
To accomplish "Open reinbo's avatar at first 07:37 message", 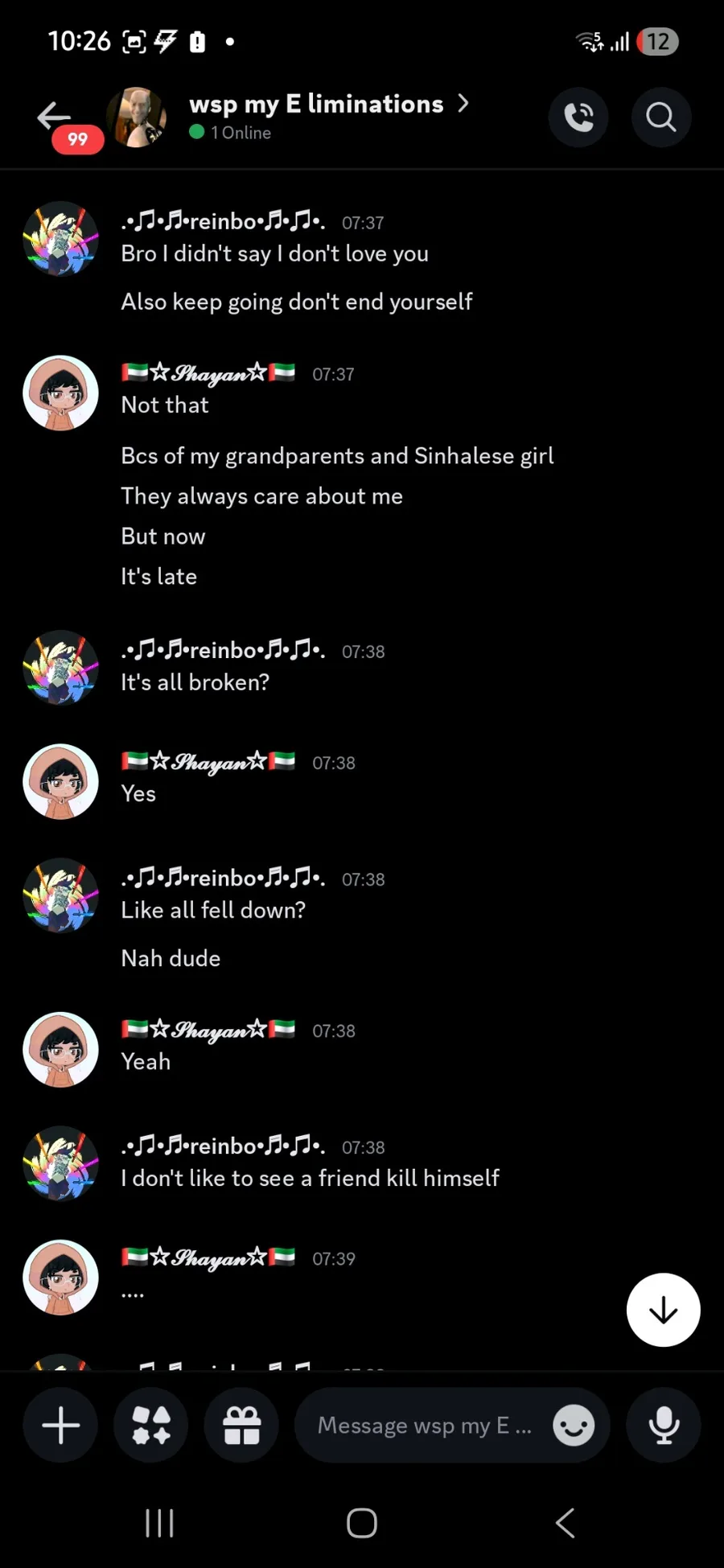I will coord(60,239).
